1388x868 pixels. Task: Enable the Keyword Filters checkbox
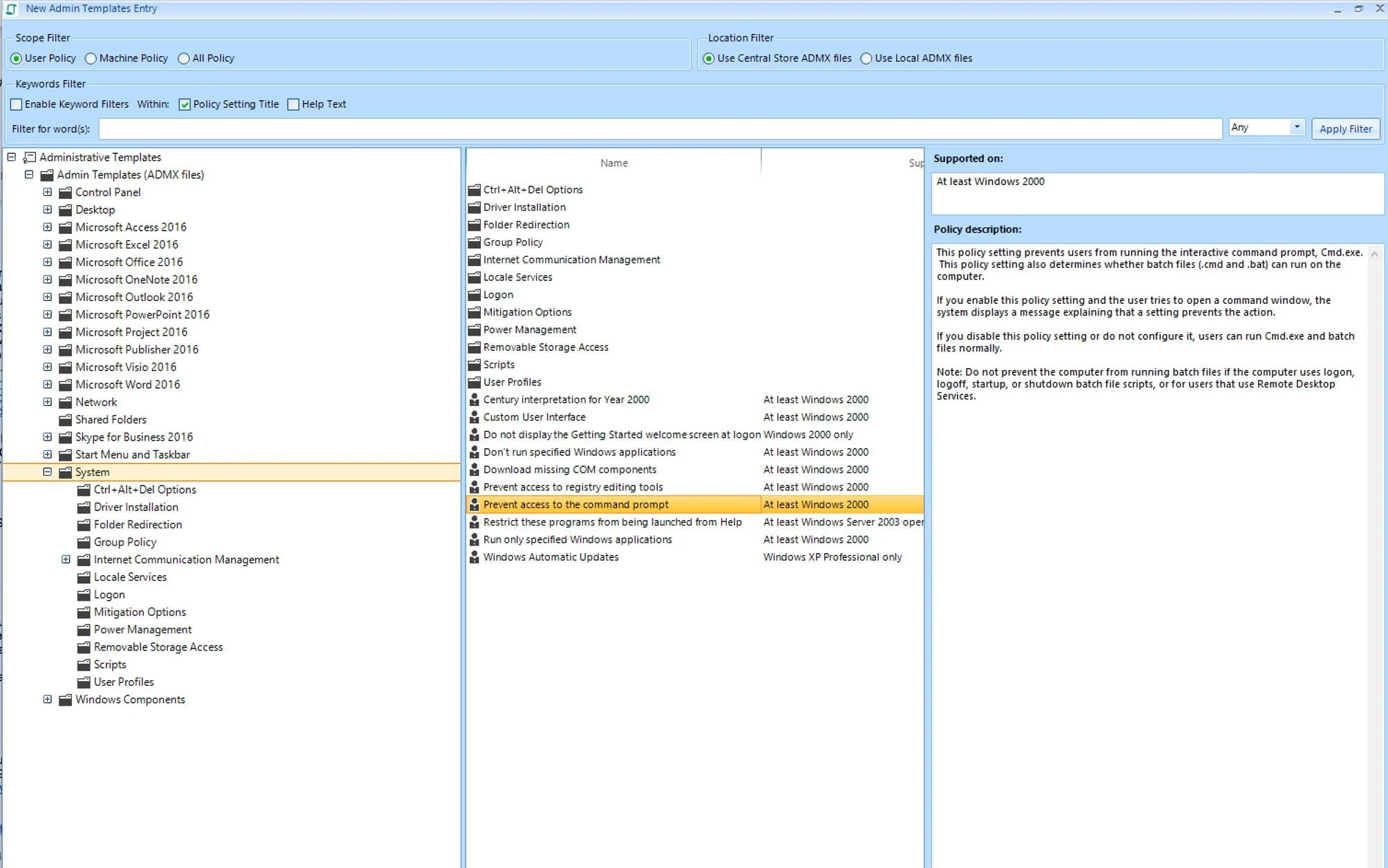[x=17, y=104]
